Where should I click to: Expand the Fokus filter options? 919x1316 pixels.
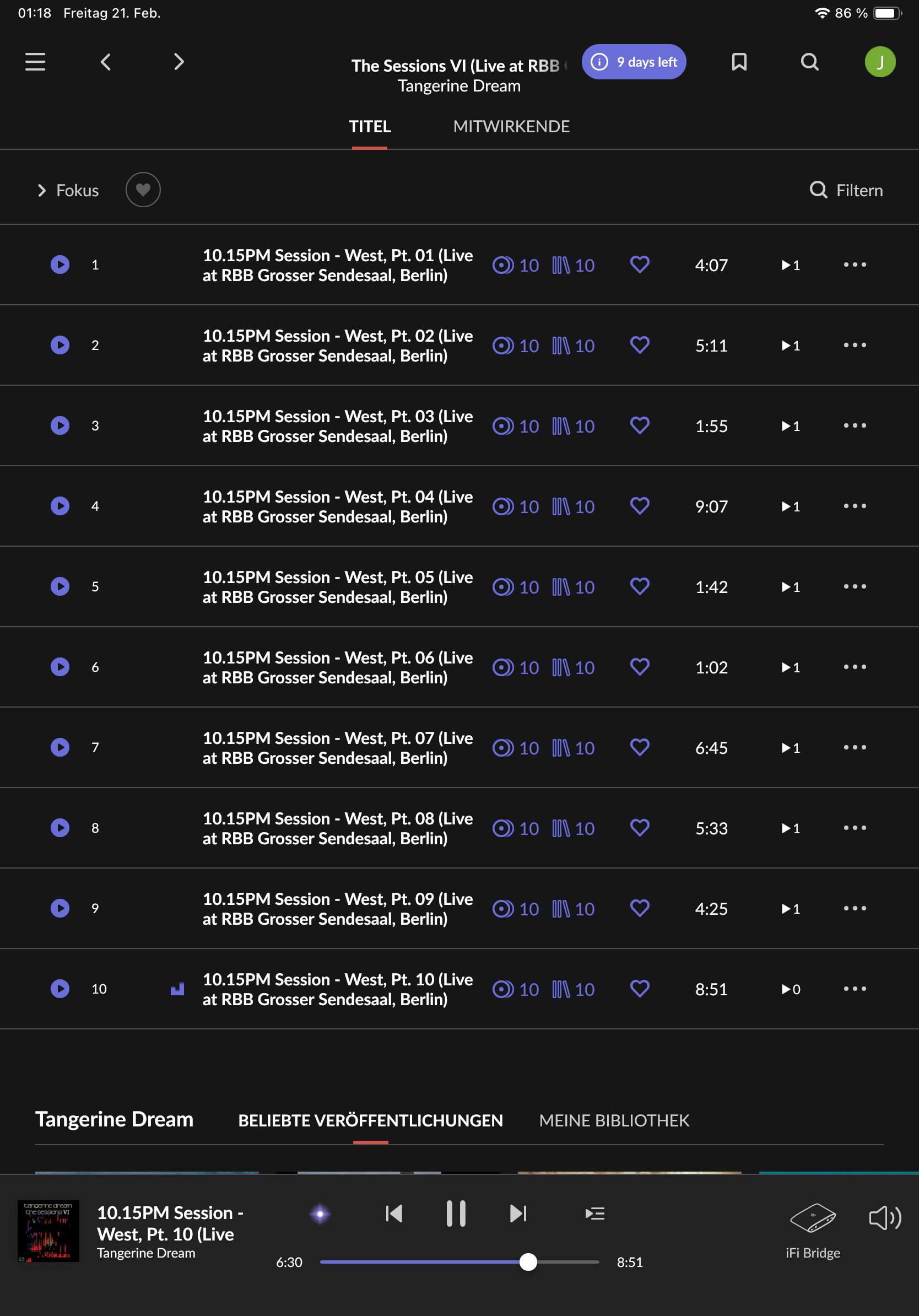click(x=68, y=190)
